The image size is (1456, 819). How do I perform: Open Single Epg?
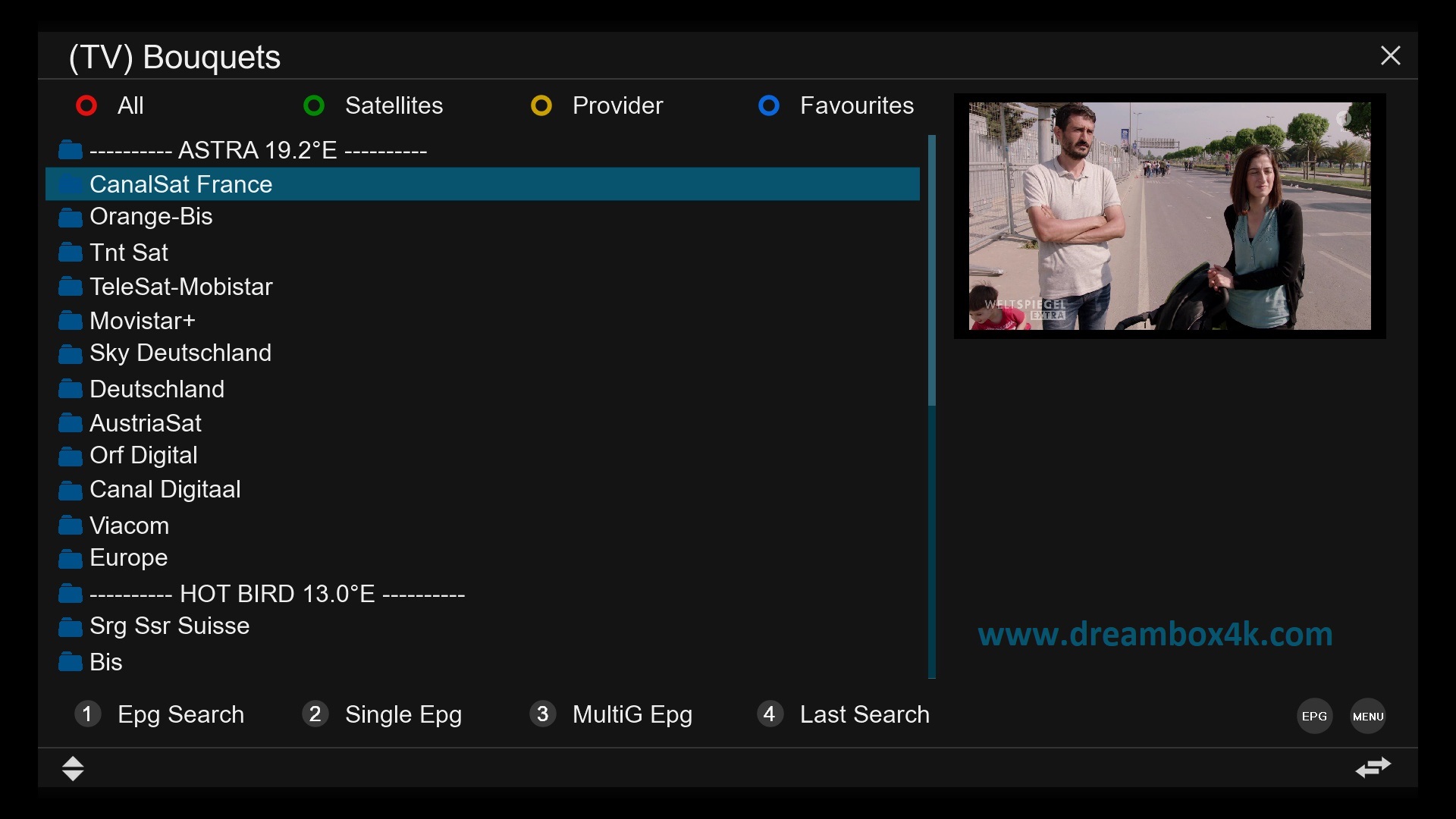(403, 714)
